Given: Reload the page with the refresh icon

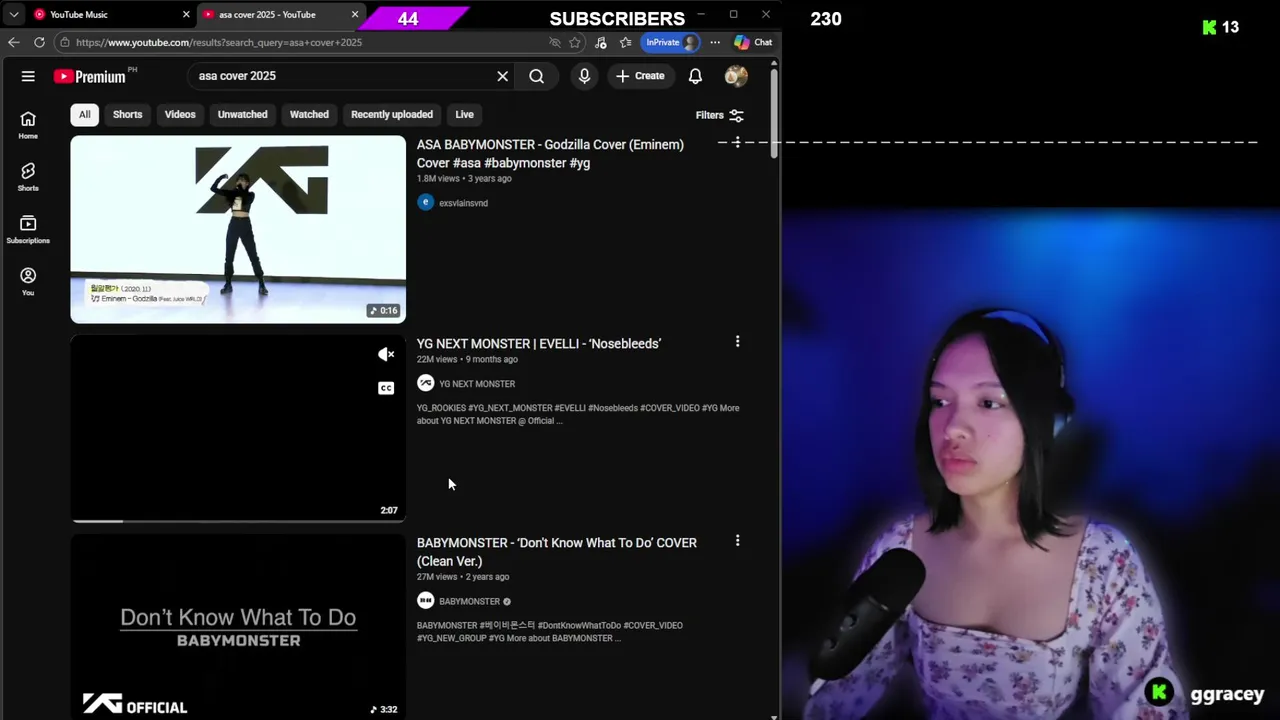Looking at the screenshot, I should (x=39, y=42).
